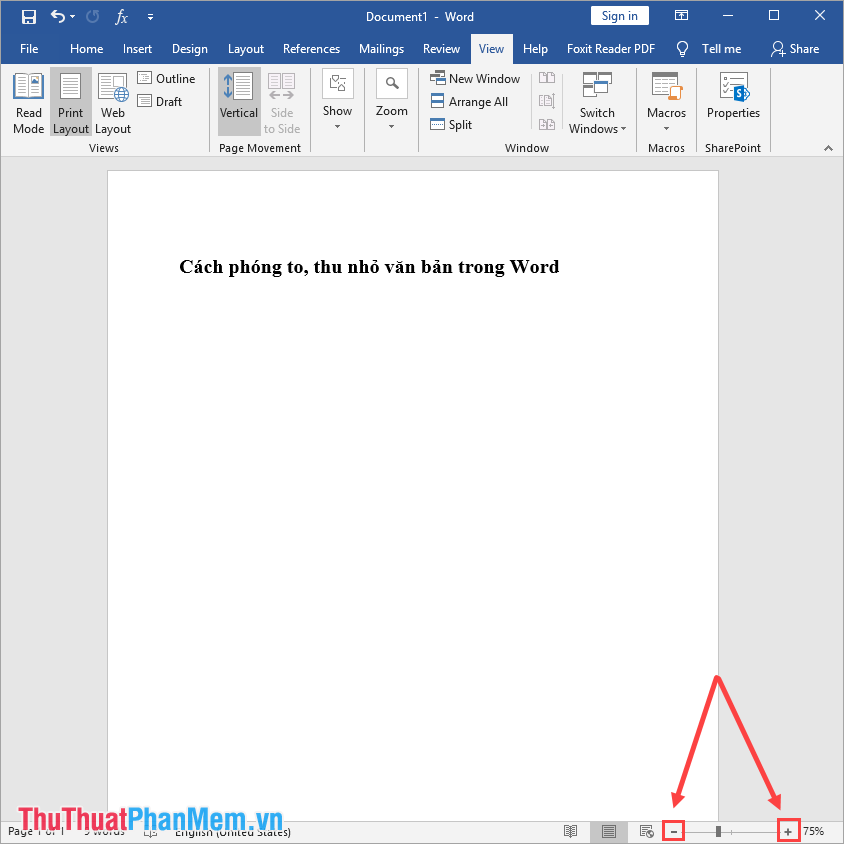Image resolution: width=844 pixels, height=844 pixels.
Task: Switch to the References ribbon tab
Action: pyautogui.click(x=311, y=48)
